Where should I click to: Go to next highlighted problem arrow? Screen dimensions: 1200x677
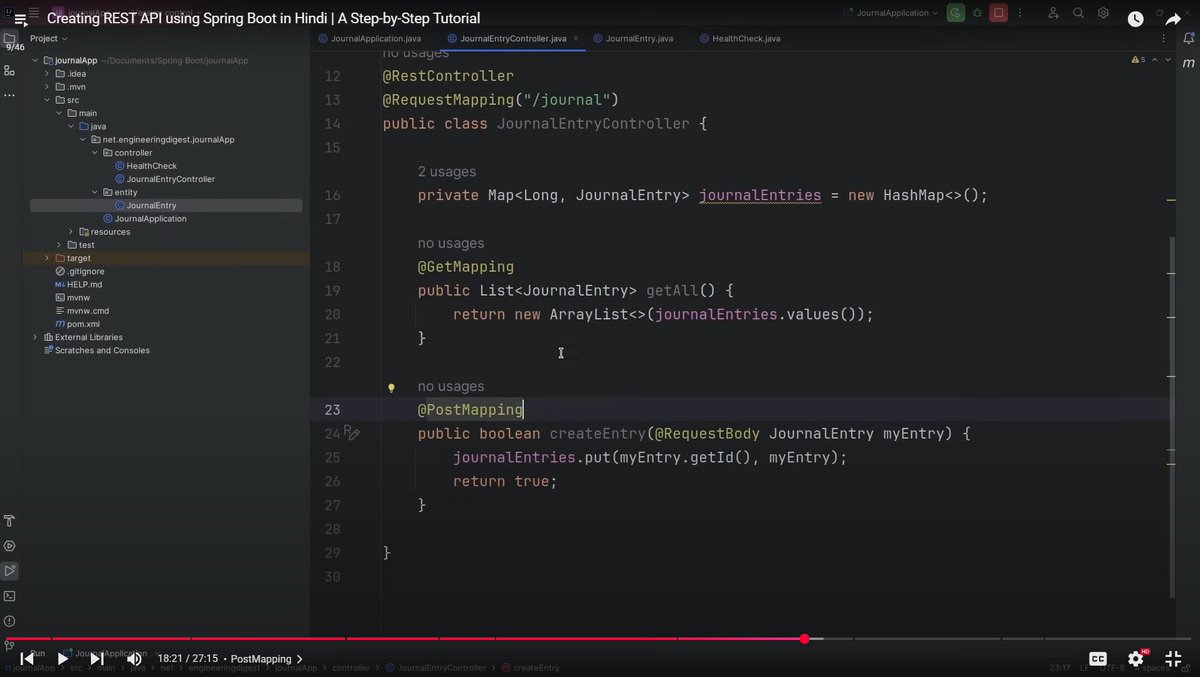pyautogui.click(x=1167, y=60)
